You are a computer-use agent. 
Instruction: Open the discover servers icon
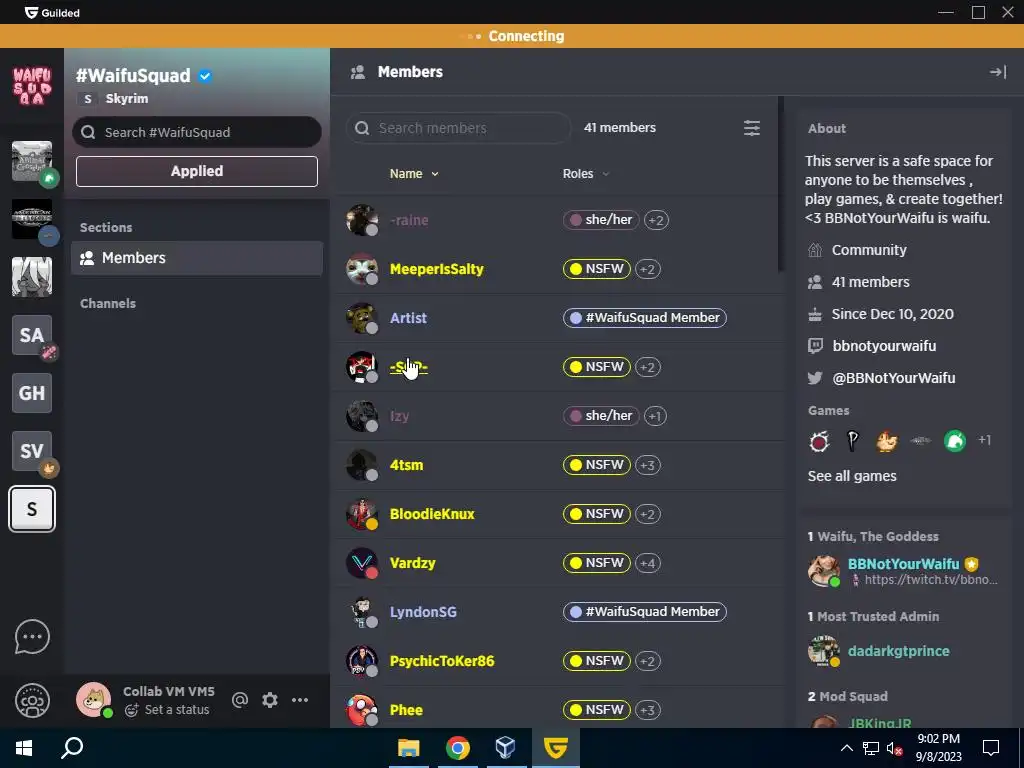point(32,701)
